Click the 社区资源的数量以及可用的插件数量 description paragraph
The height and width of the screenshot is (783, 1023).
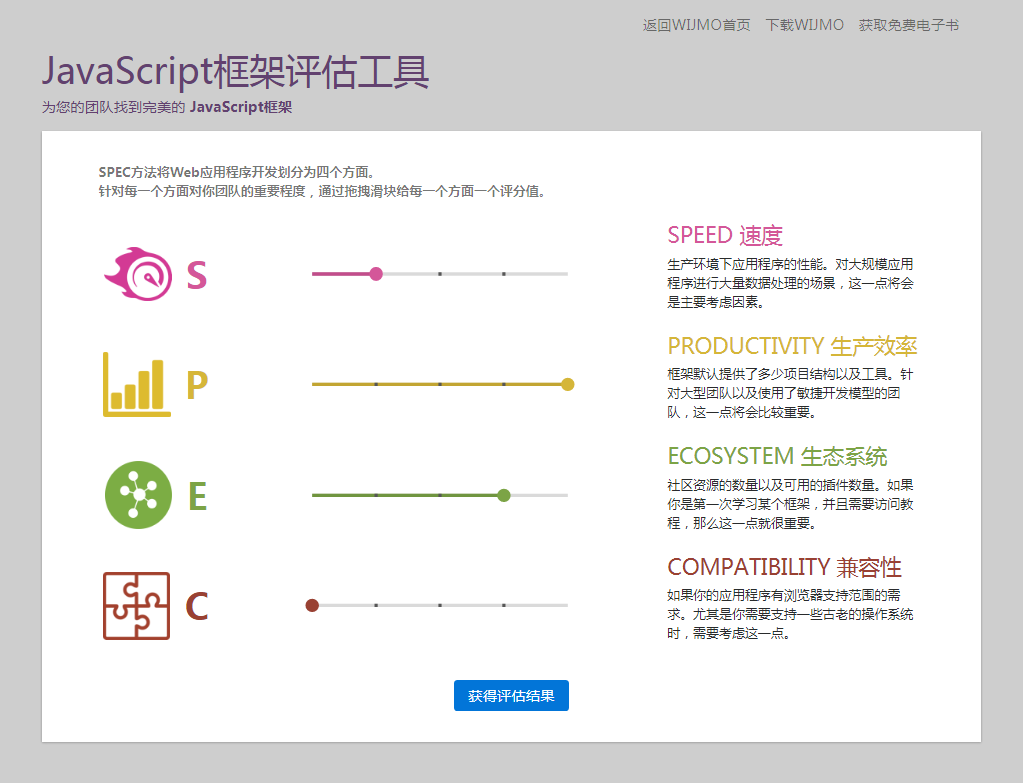pyautogui.click(x=790, y=504)
